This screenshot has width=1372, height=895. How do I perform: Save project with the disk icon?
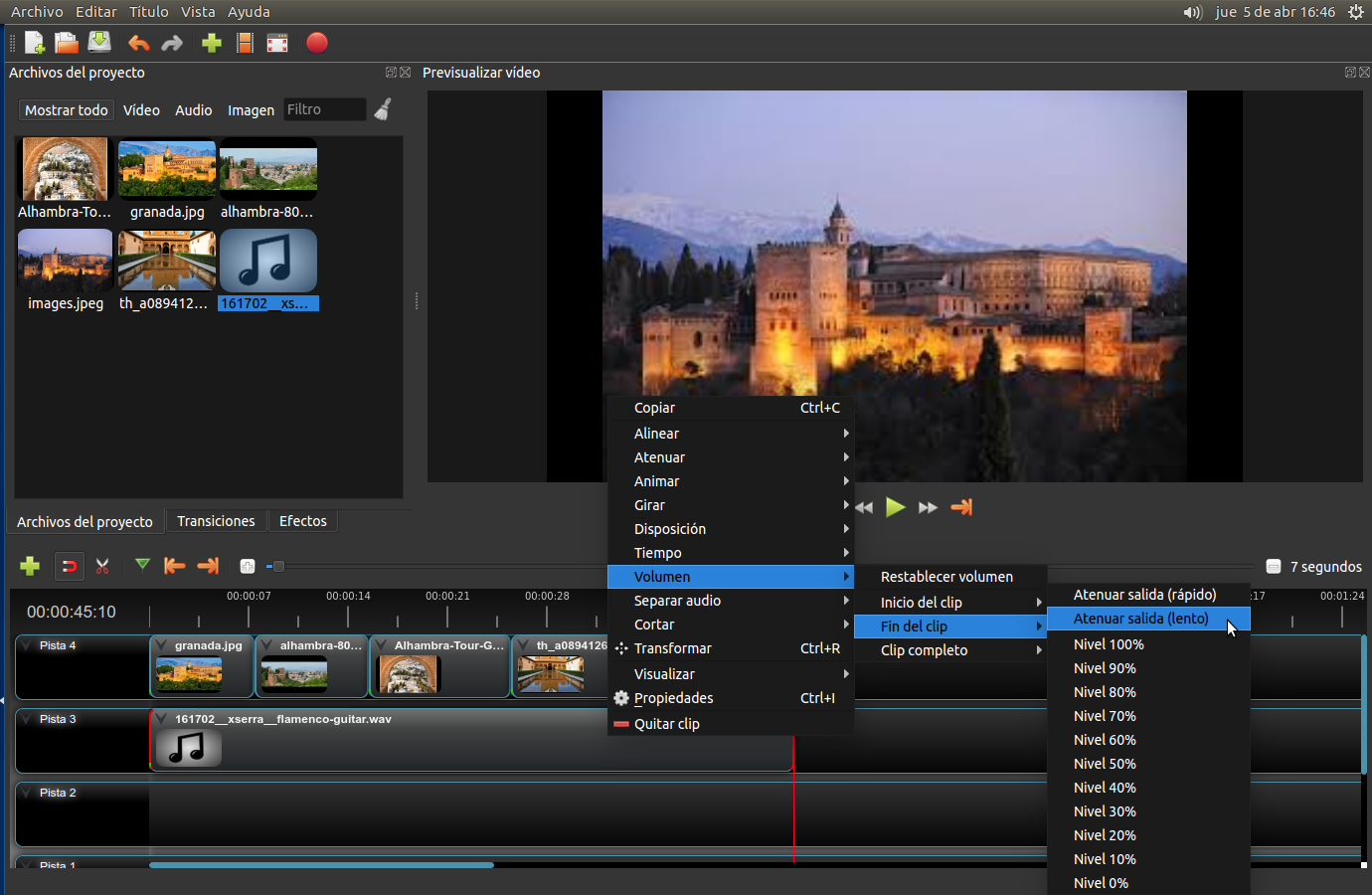(99, 42)
